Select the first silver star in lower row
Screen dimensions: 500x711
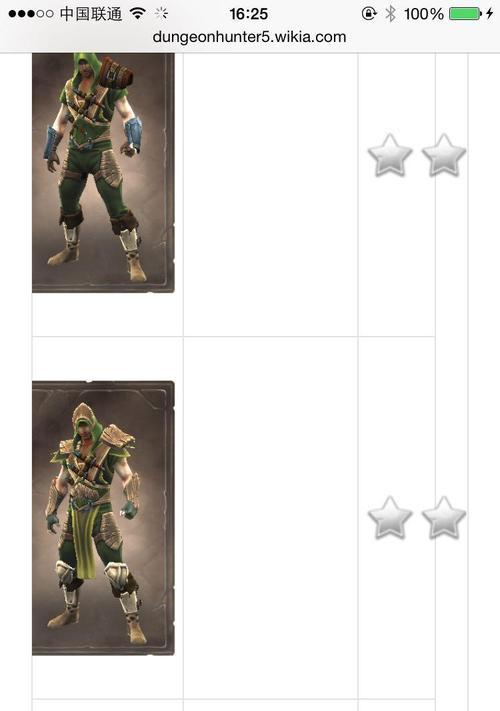point(390,517)
